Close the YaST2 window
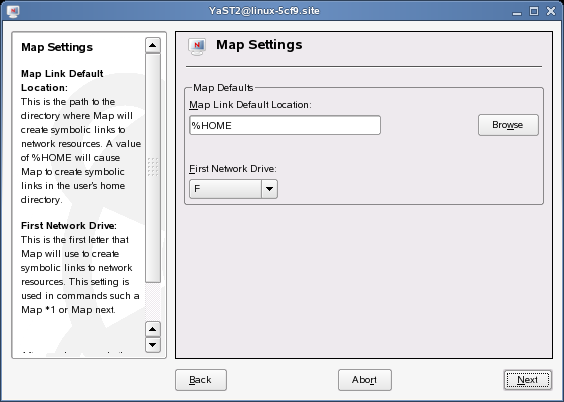Viewport: 564px width, 402px height. click(551, 11)
